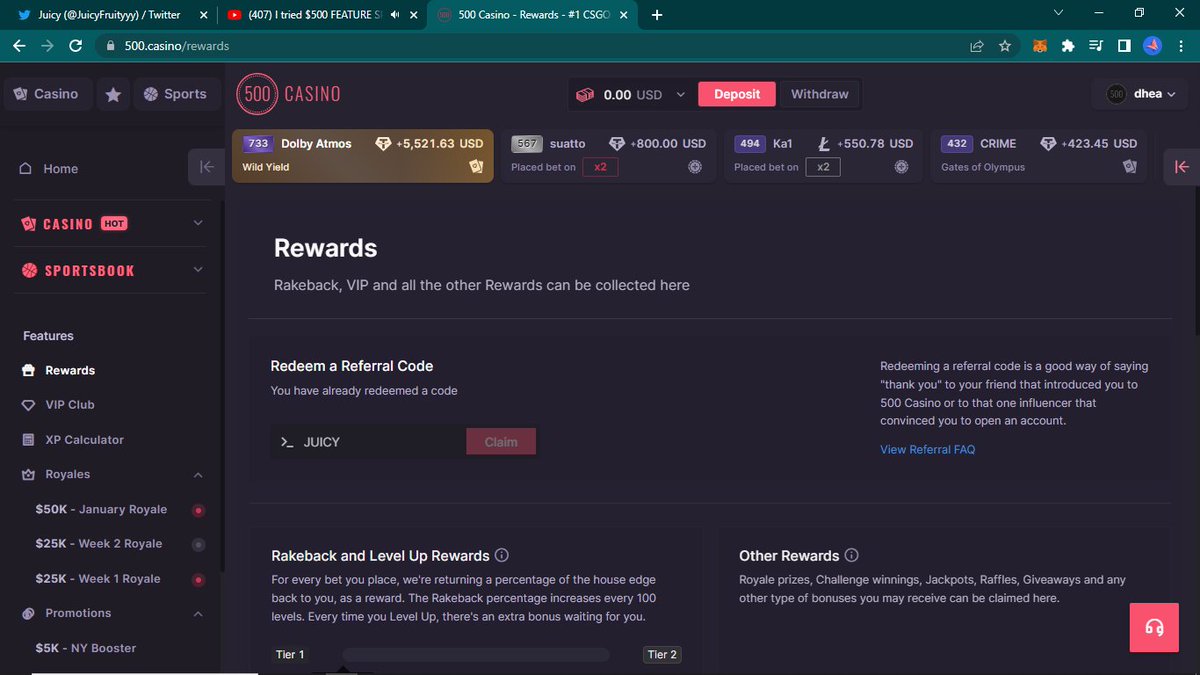Collapse the Royales group

[x=198, y=475]
